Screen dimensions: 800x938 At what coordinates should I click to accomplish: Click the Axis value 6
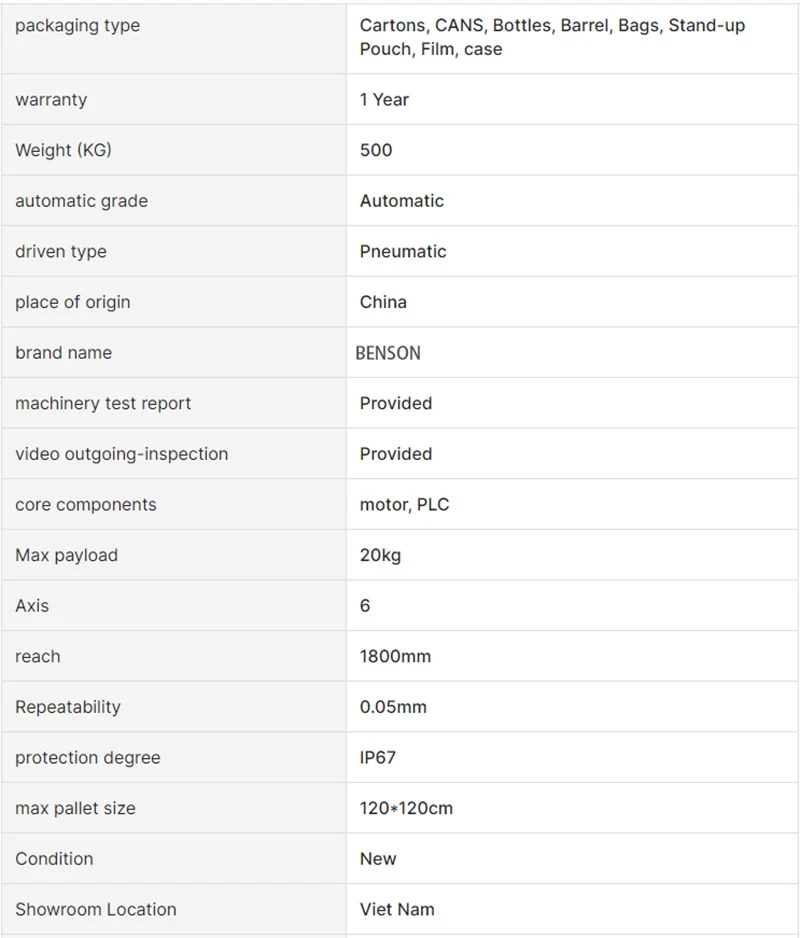click(x=364, y=606)
